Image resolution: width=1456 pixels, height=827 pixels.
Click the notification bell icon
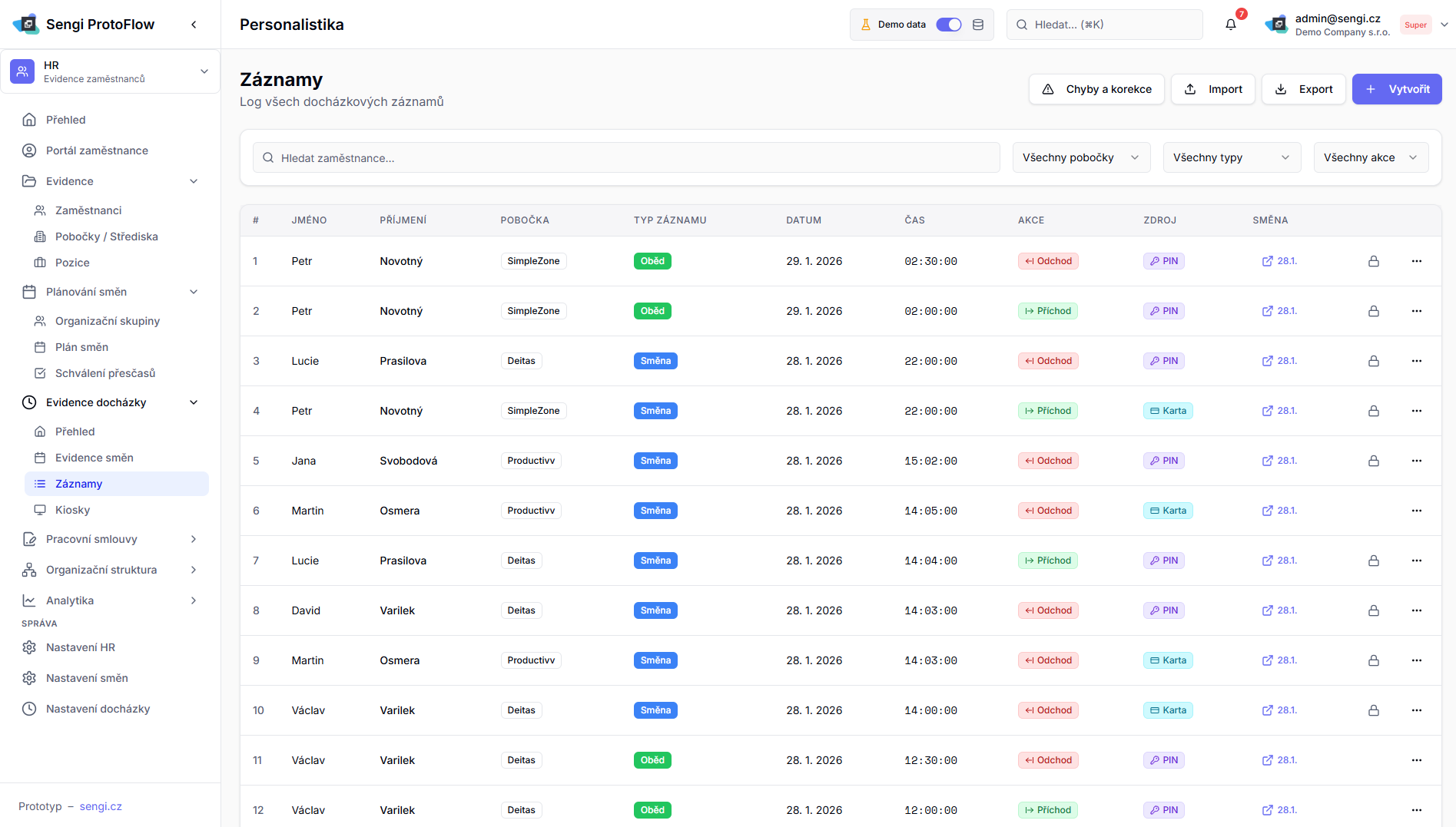(x=1230, y=25)
